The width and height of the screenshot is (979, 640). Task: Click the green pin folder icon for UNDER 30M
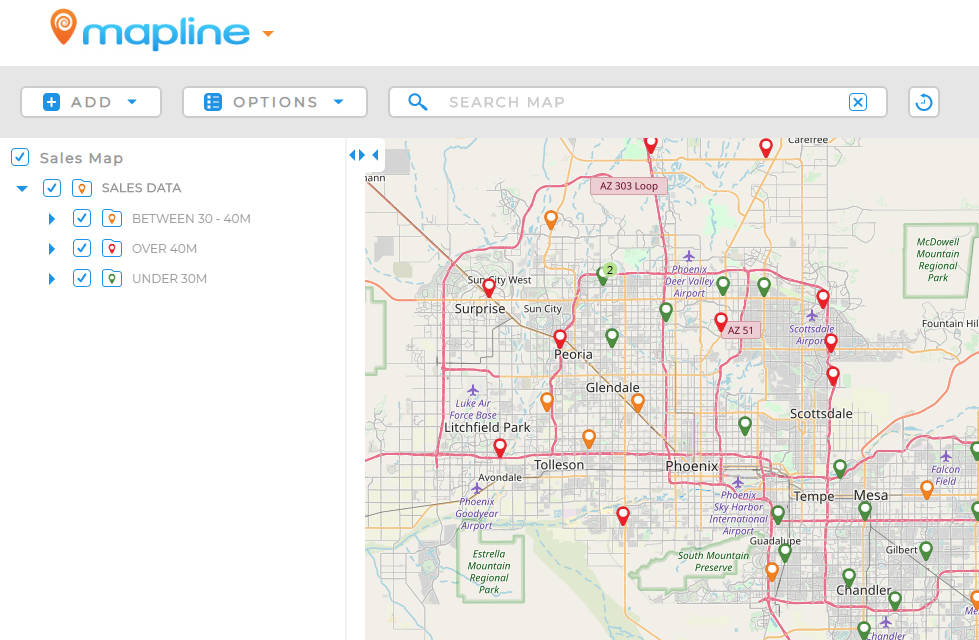[x=112, y=278]
